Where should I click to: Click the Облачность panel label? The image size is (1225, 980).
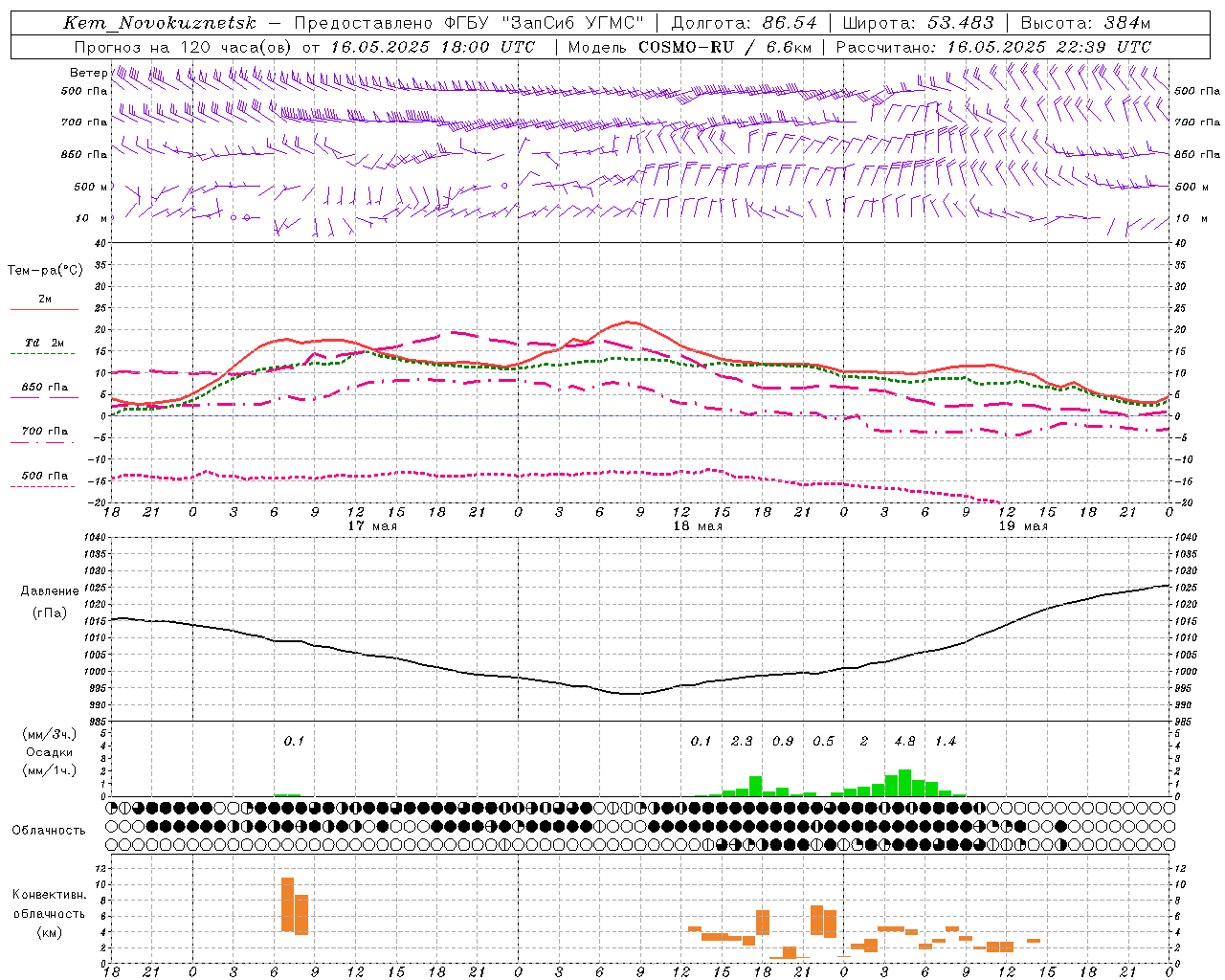pyautogui.click(x=49, y=830)
